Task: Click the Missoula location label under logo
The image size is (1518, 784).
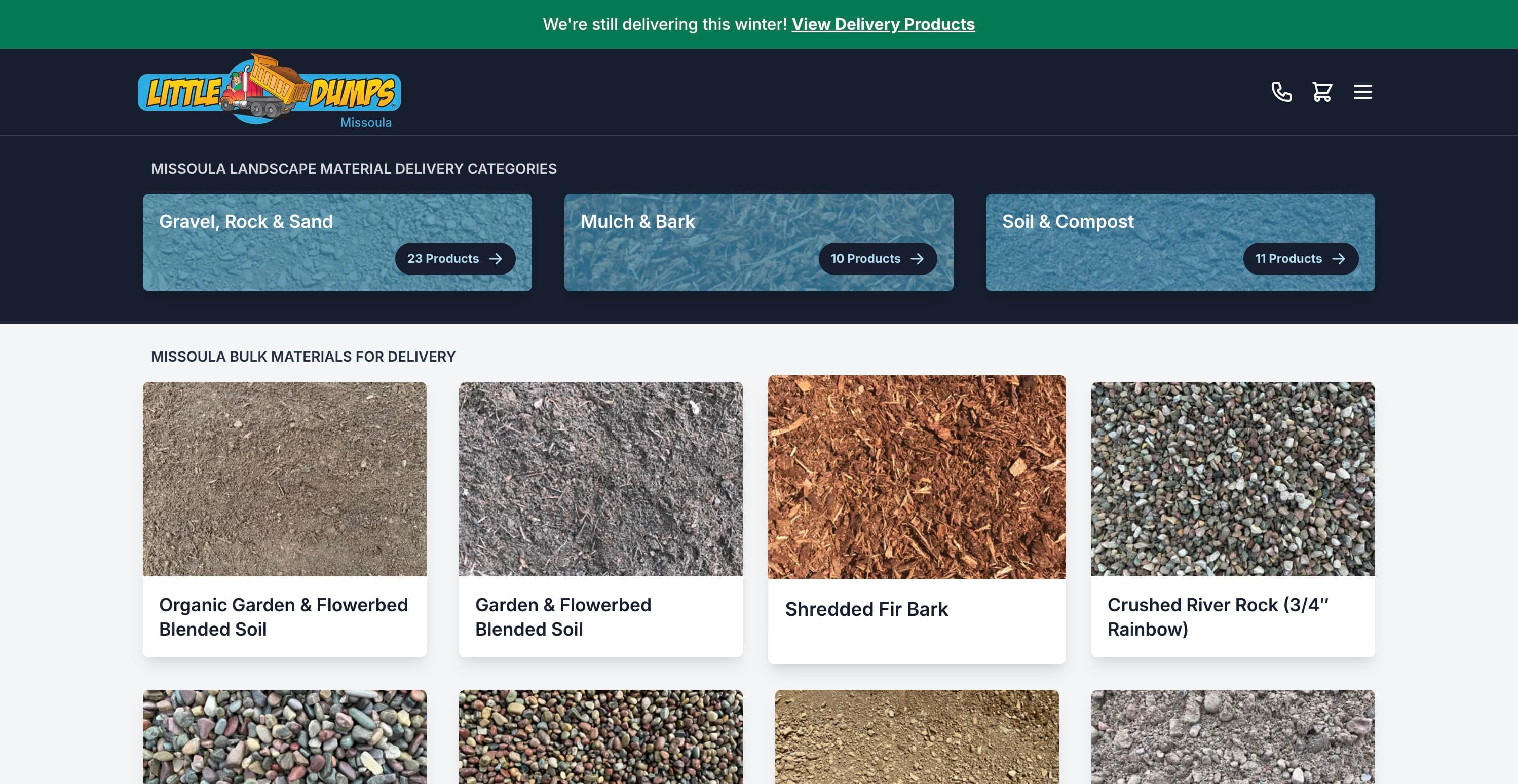Action: [365, 123]
